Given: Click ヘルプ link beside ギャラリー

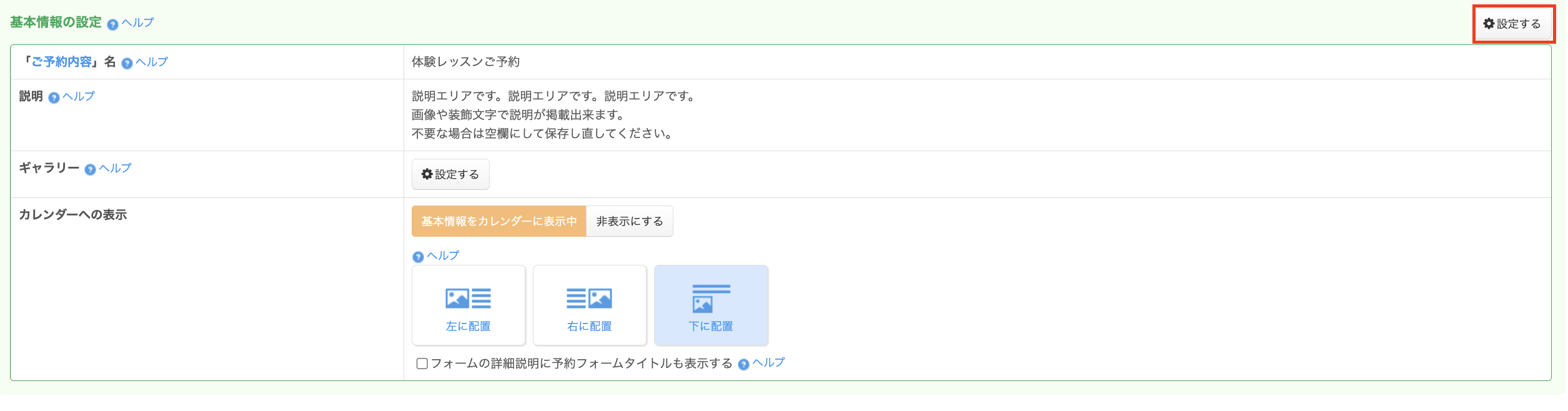Looking at the screenshot, I should [x=115, y=168].
